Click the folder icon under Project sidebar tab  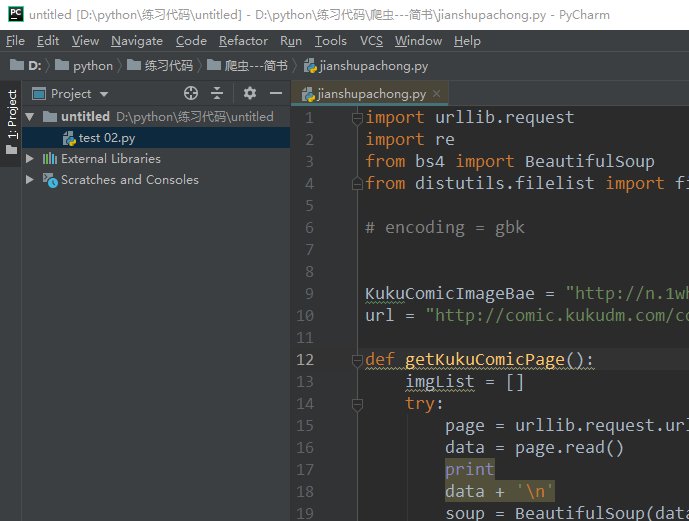(x=11, y=150)
